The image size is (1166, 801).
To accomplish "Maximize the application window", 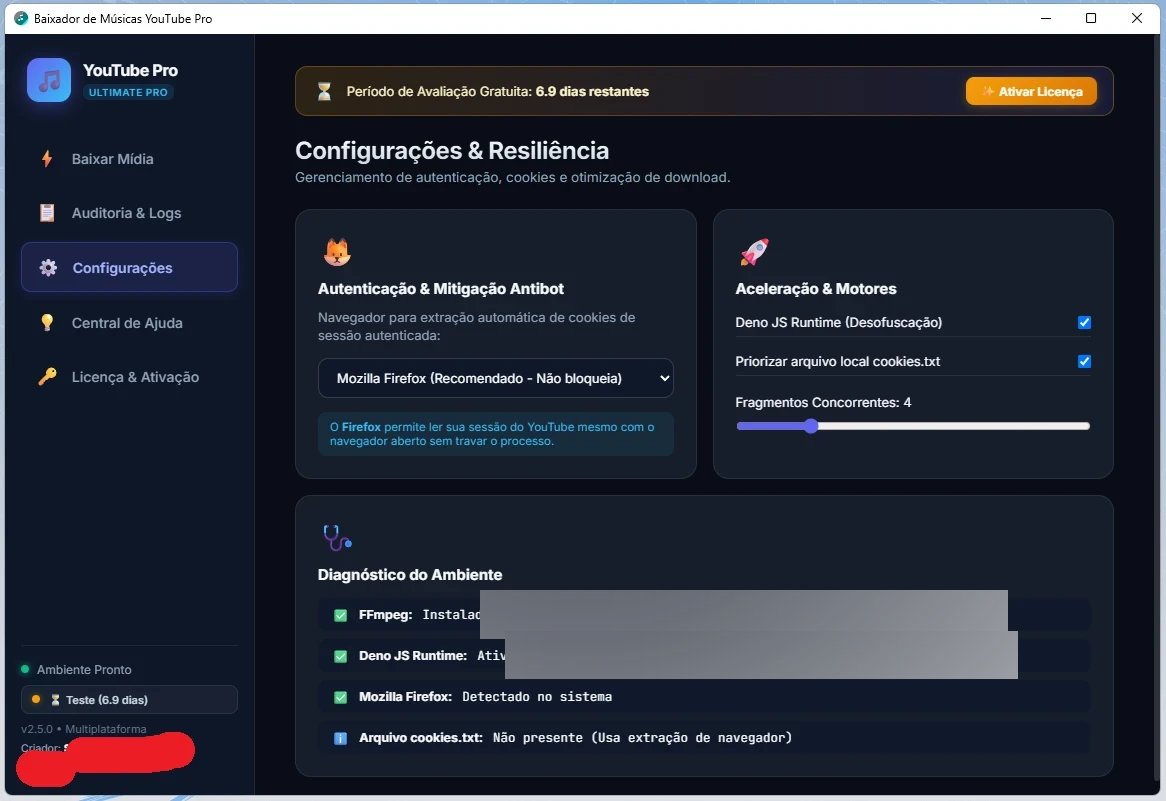I will pos(1091,19).
